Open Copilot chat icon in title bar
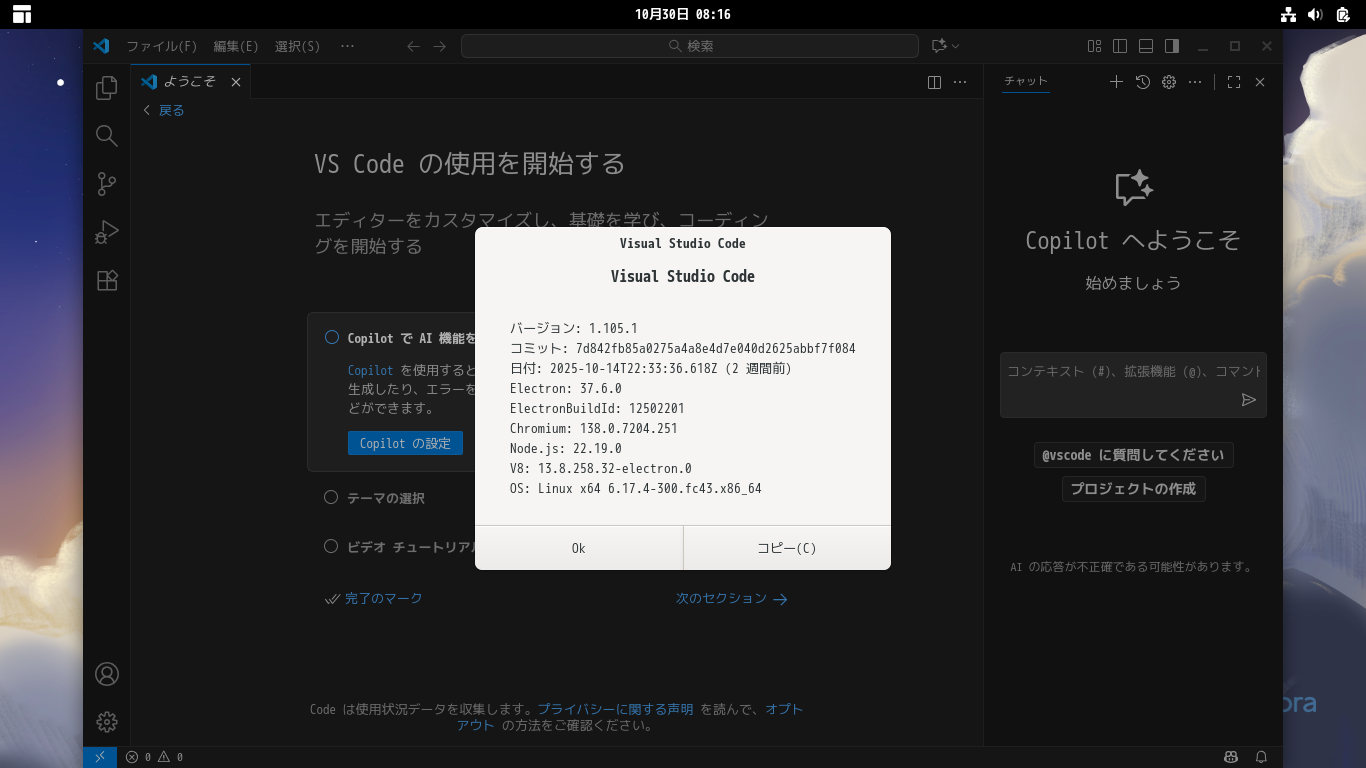 (x=938, y=46)
